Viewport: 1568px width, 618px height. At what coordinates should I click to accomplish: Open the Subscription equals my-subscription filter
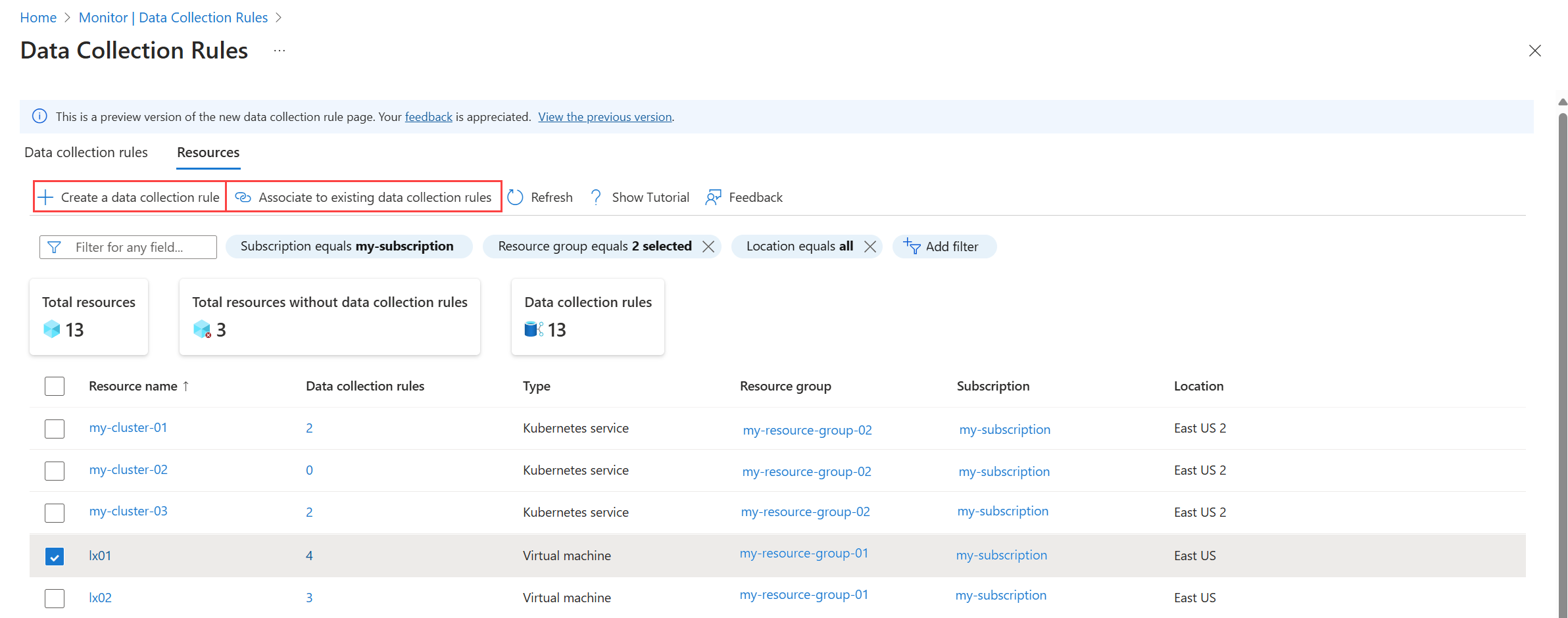[x=347, y=247]
